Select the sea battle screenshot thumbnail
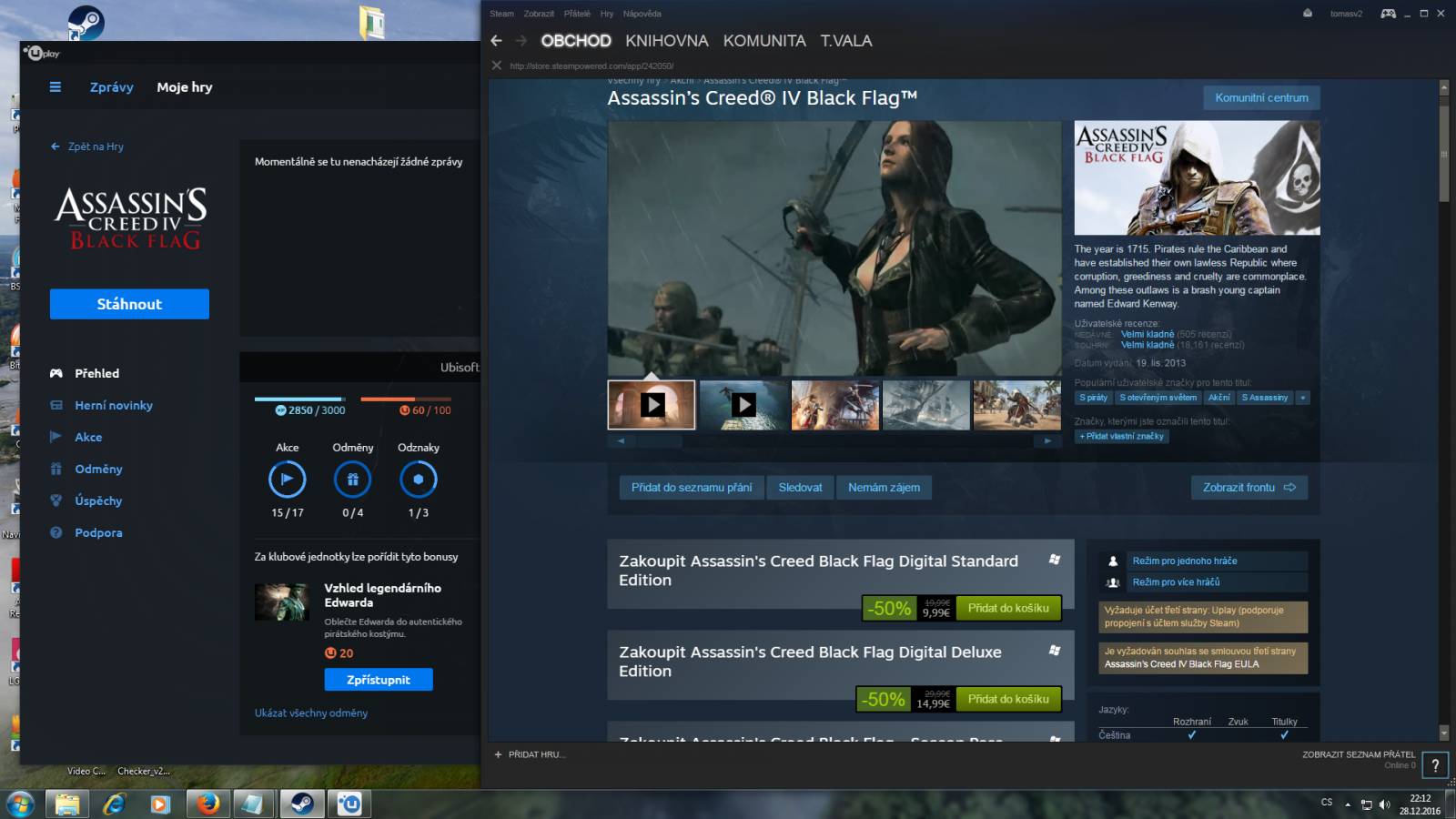1456x819 pixels. (x=834, y=405)
